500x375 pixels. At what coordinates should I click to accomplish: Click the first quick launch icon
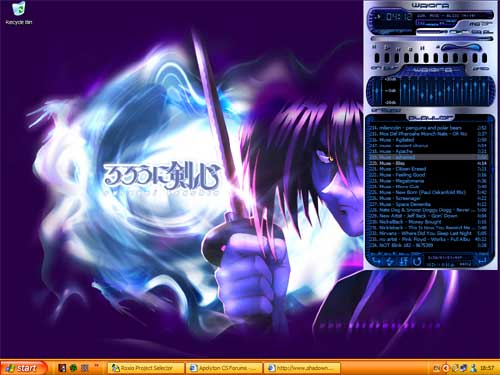point(62,368)
